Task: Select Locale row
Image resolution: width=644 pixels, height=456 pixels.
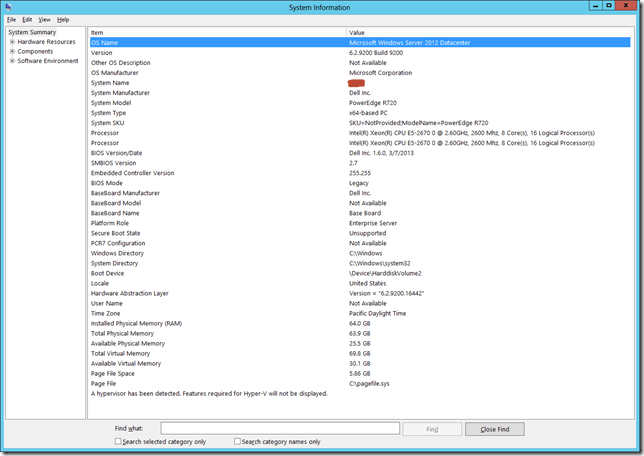Action: (360, 283)
